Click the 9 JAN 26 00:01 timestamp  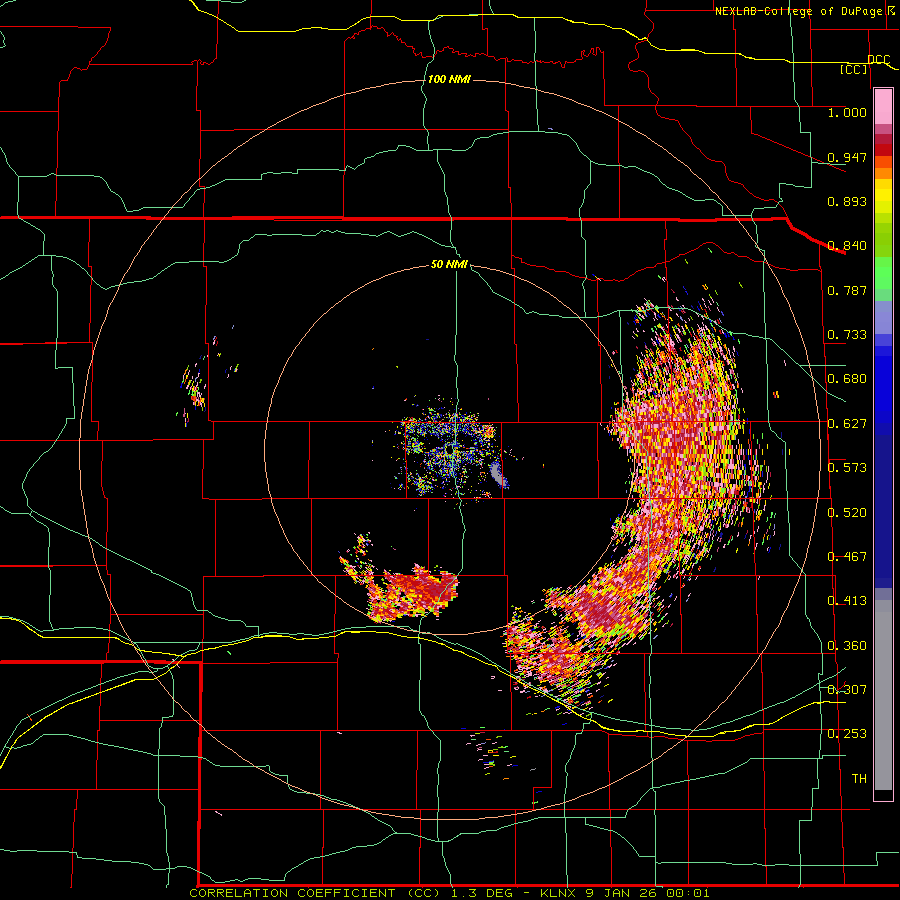point(647,893)
